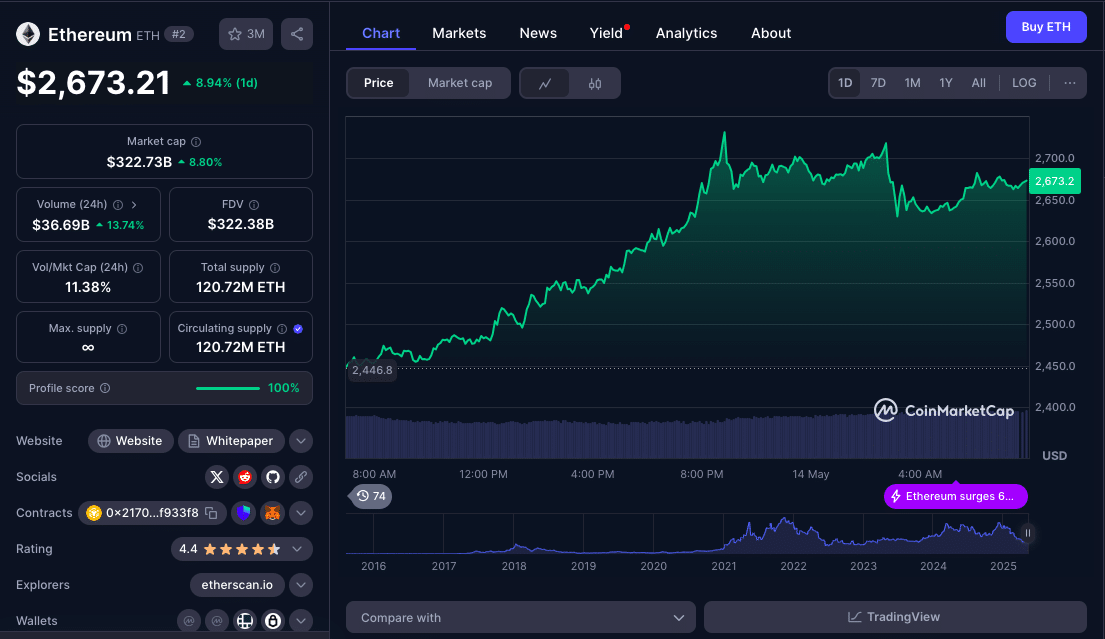Viewport: 1105px width, 639px height.
Task: Open the Analytics tab
Action: coord(686,33)
